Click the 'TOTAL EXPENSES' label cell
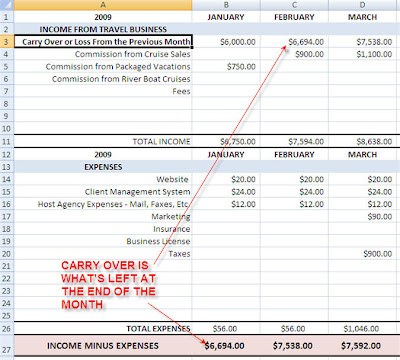 pyautogui.click(x=103, y=329)
